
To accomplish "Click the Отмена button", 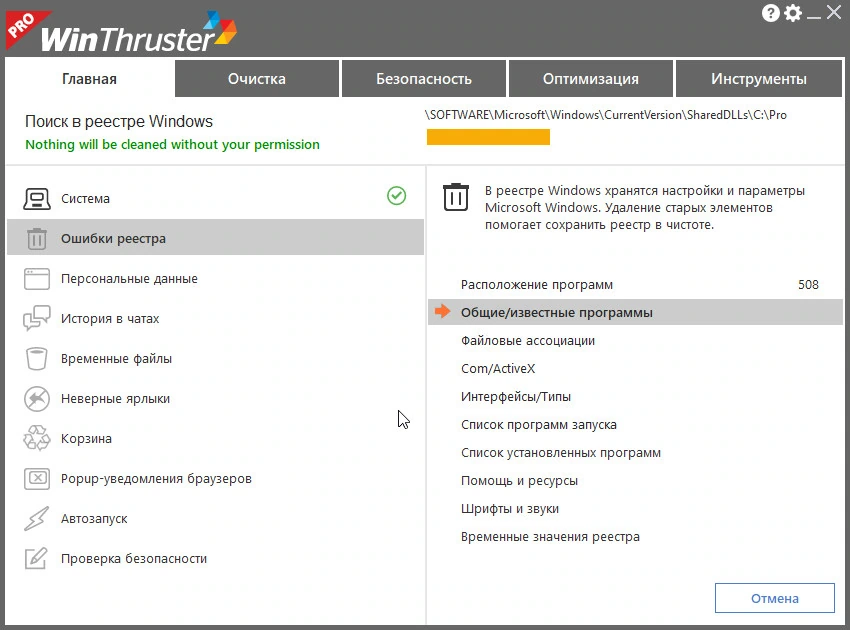I will [775, 598].
